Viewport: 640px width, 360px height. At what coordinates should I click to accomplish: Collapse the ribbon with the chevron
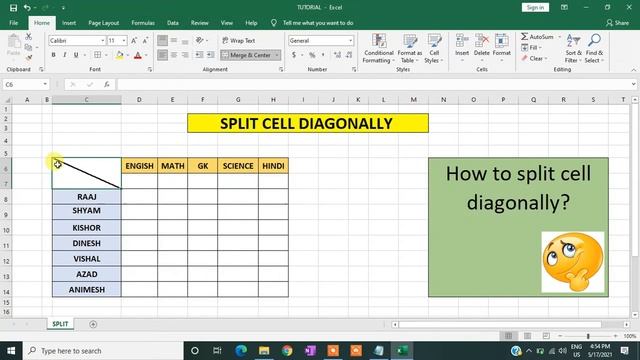tap(633, 70)
